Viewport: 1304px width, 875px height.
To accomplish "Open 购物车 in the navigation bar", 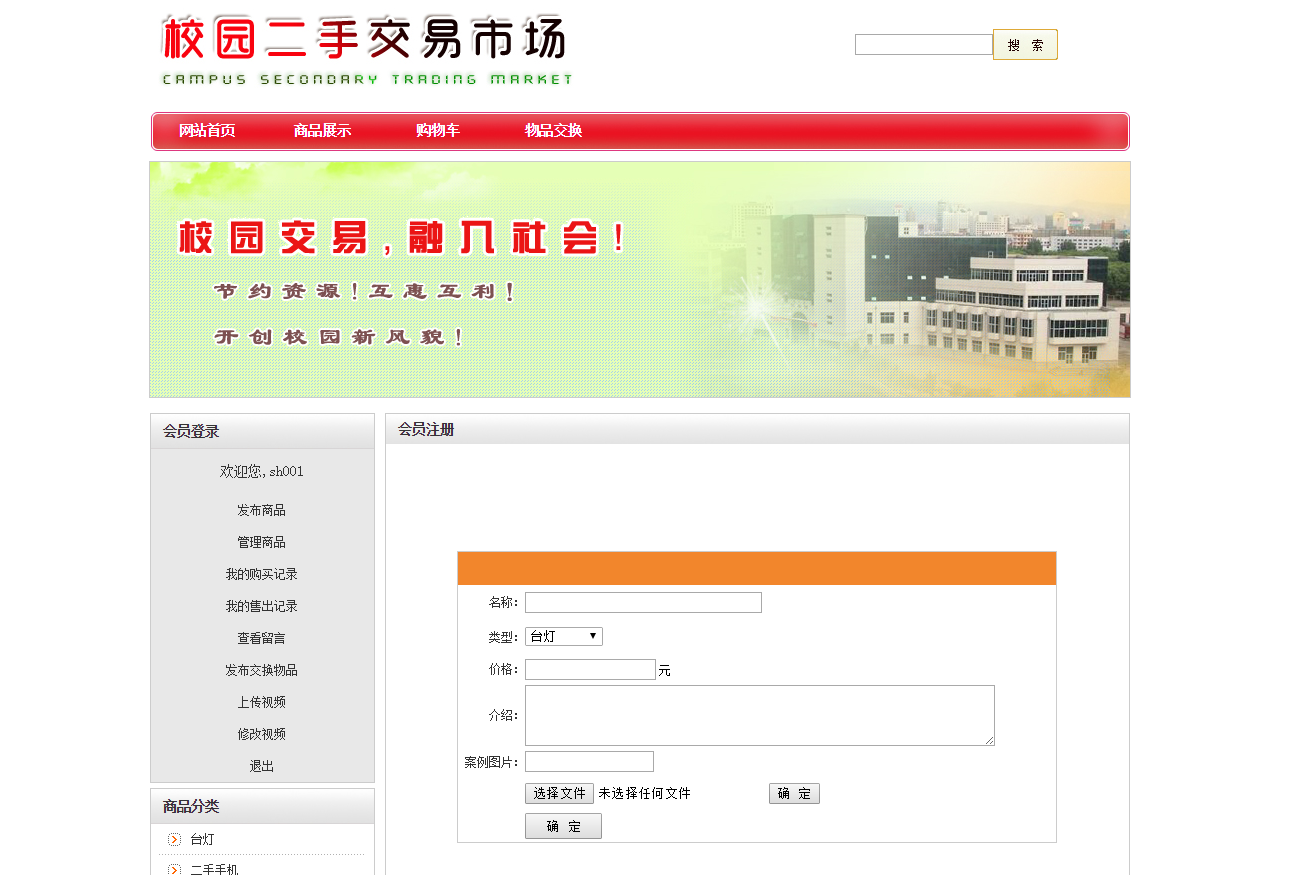I will click(x=438, y=131).
